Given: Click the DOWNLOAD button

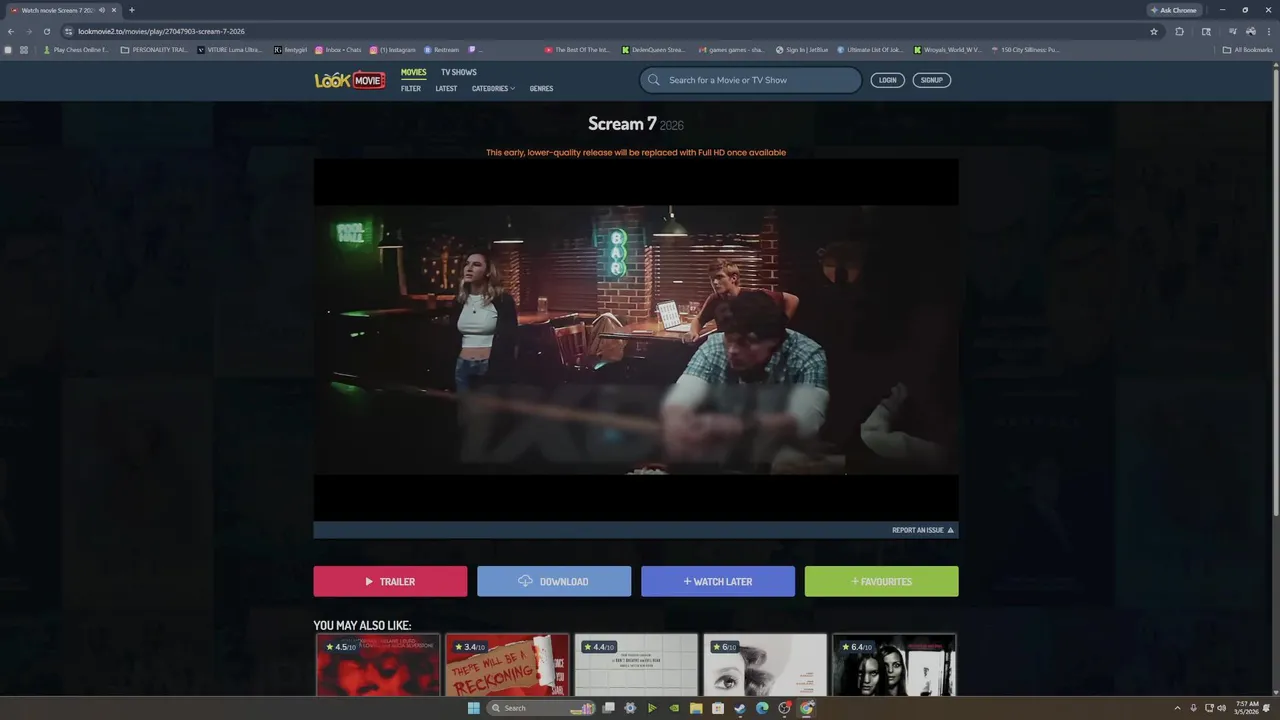Looking at the screenshot, I should tap(554, 581).
